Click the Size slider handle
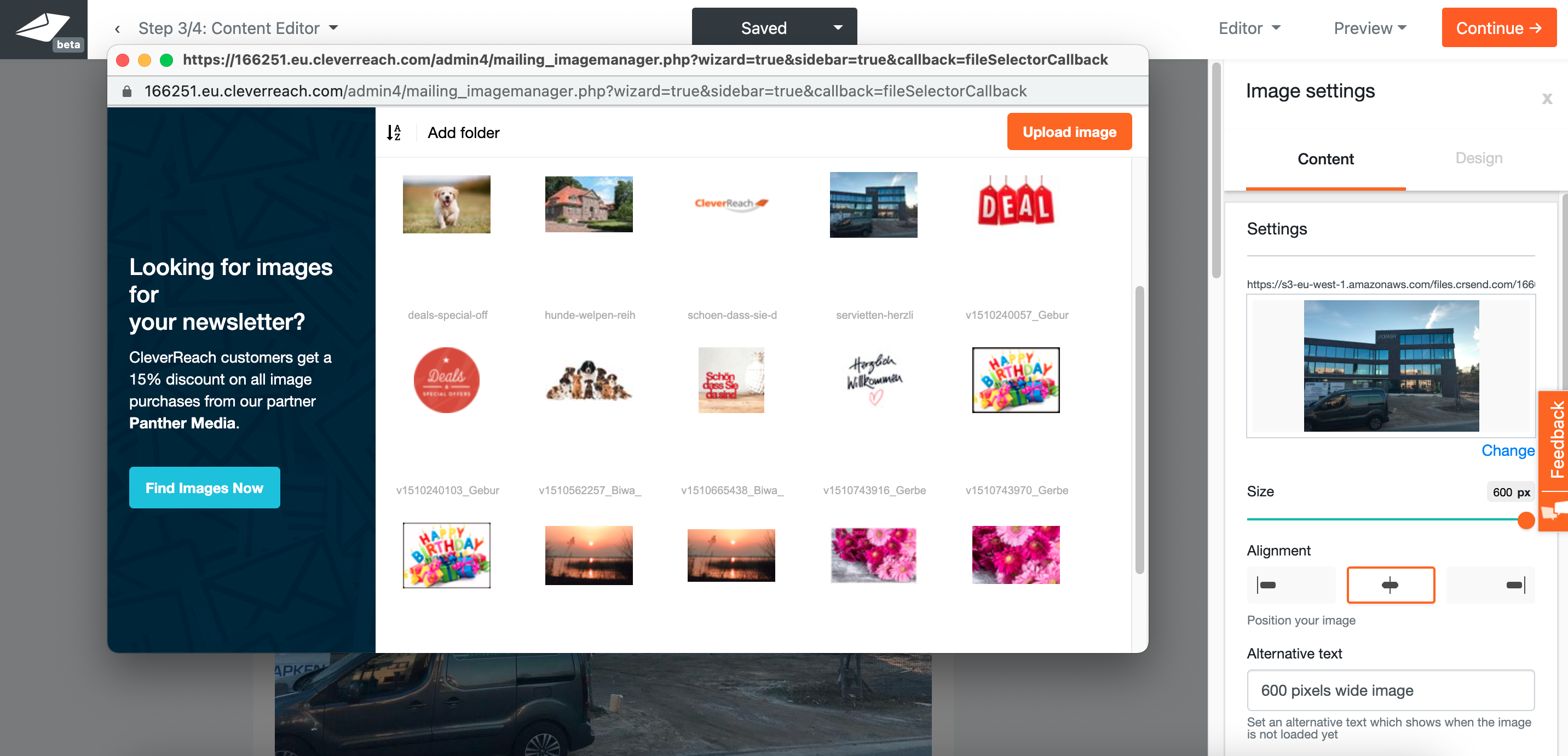The height and width of the screenshot is (756, 1568). click(1525, 520)
